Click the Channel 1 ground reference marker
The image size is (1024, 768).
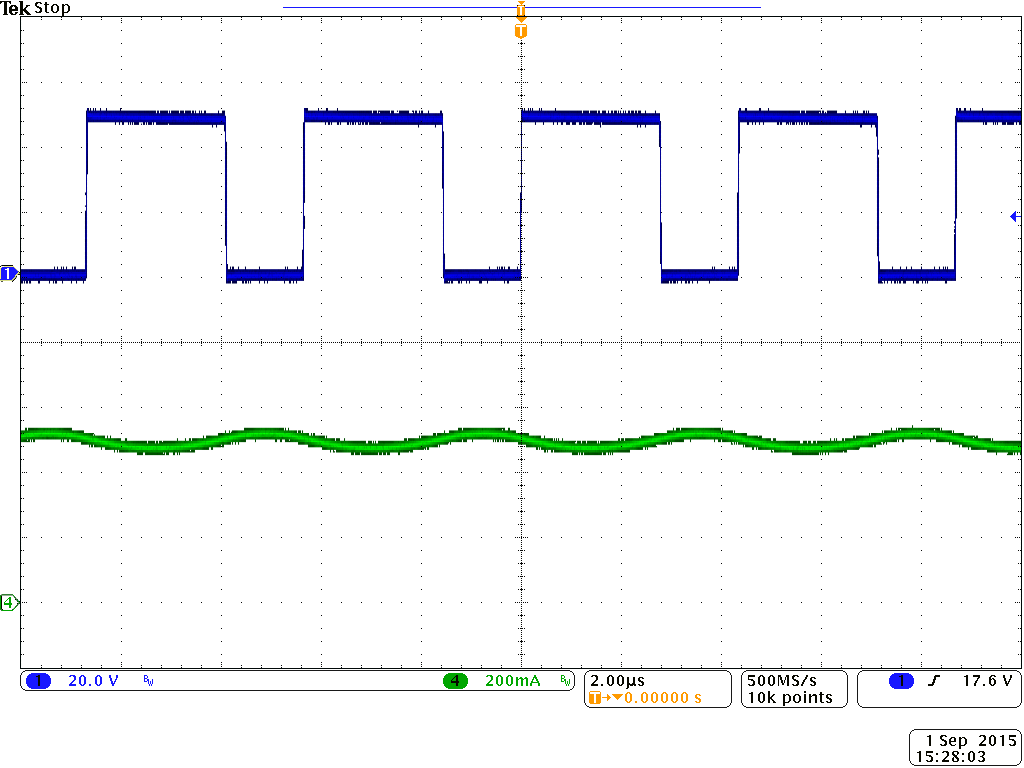[7, 272]
